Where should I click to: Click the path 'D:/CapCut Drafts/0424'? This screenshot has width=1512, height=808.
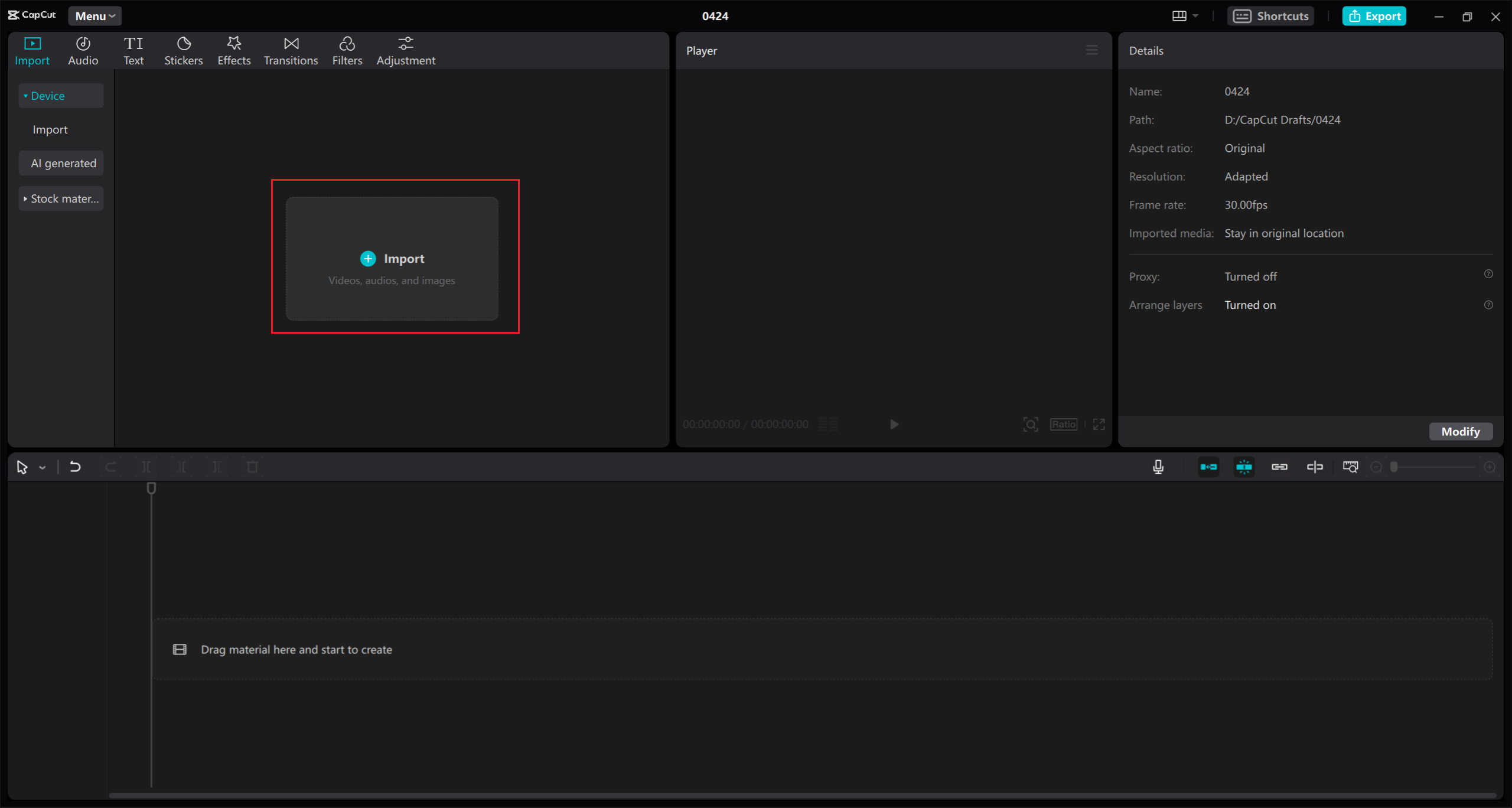click(x=1282, y=120)
